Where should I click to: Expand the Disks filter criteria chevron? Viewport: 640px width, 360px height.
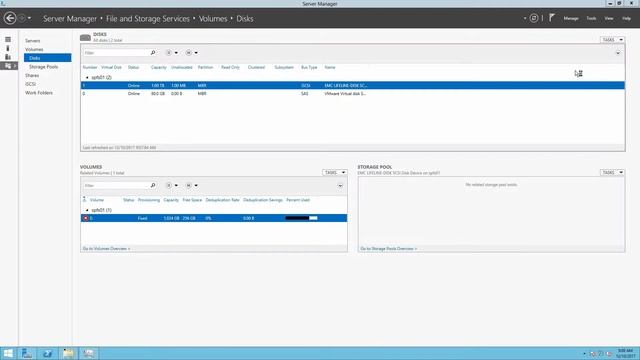(618, 53)
